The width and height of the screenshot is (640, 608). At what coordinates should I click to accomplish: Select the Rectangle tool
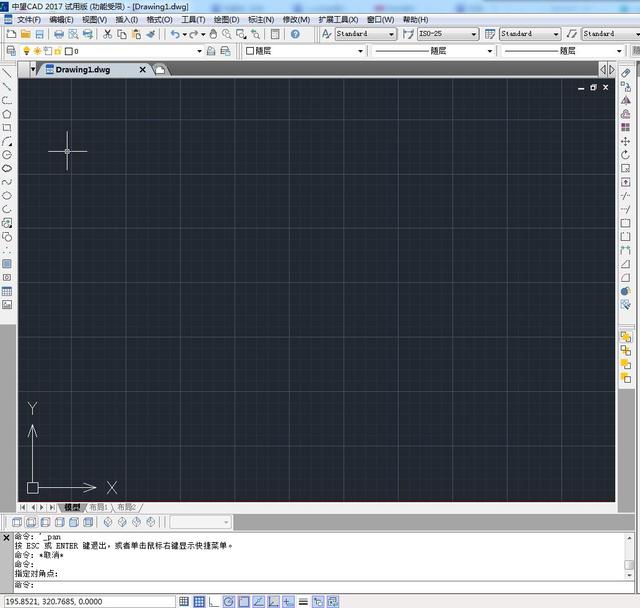point(7,128)
